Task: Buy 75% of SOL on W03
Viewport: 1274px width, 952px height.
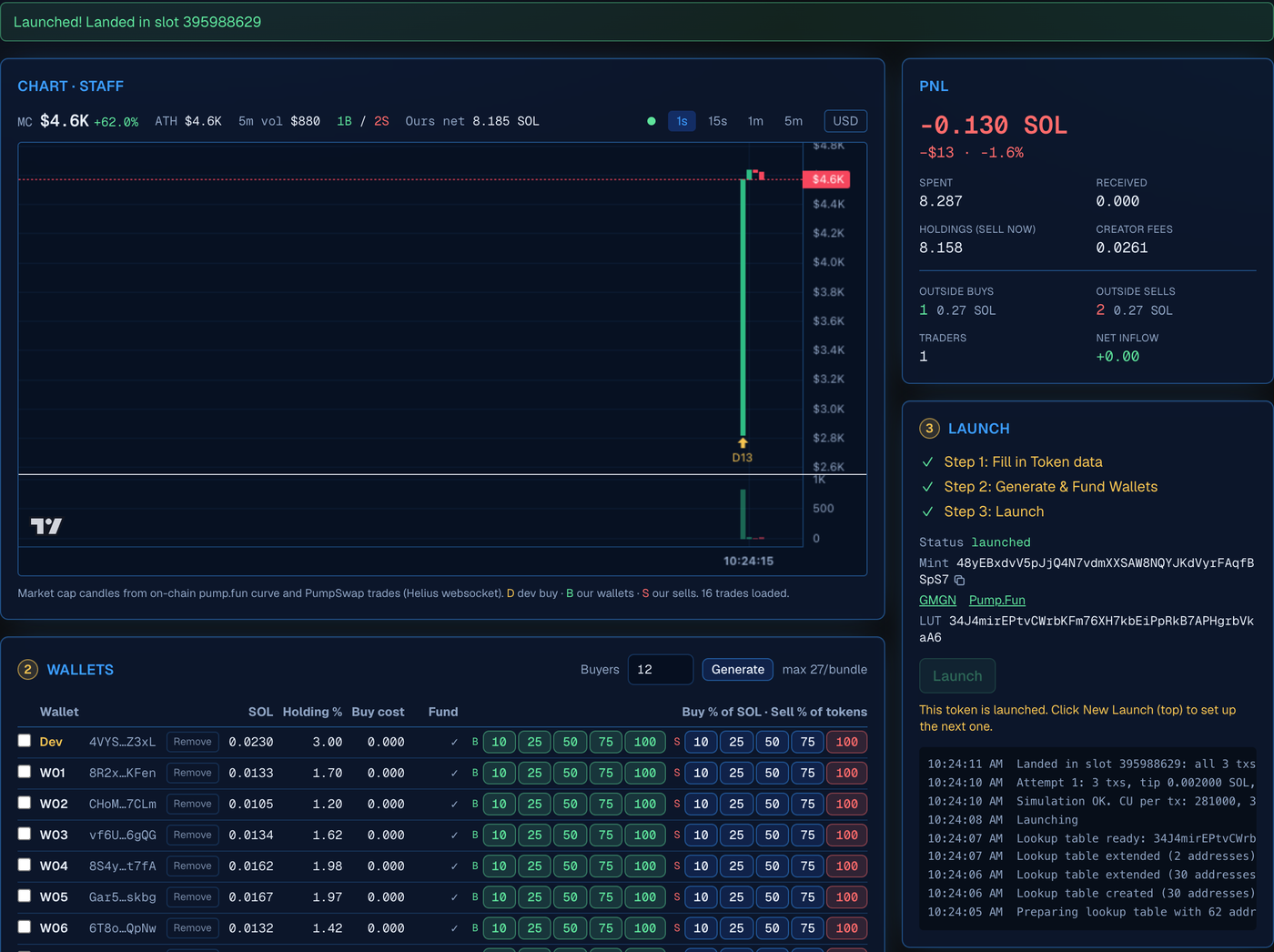Action: [x=605, y=835]
